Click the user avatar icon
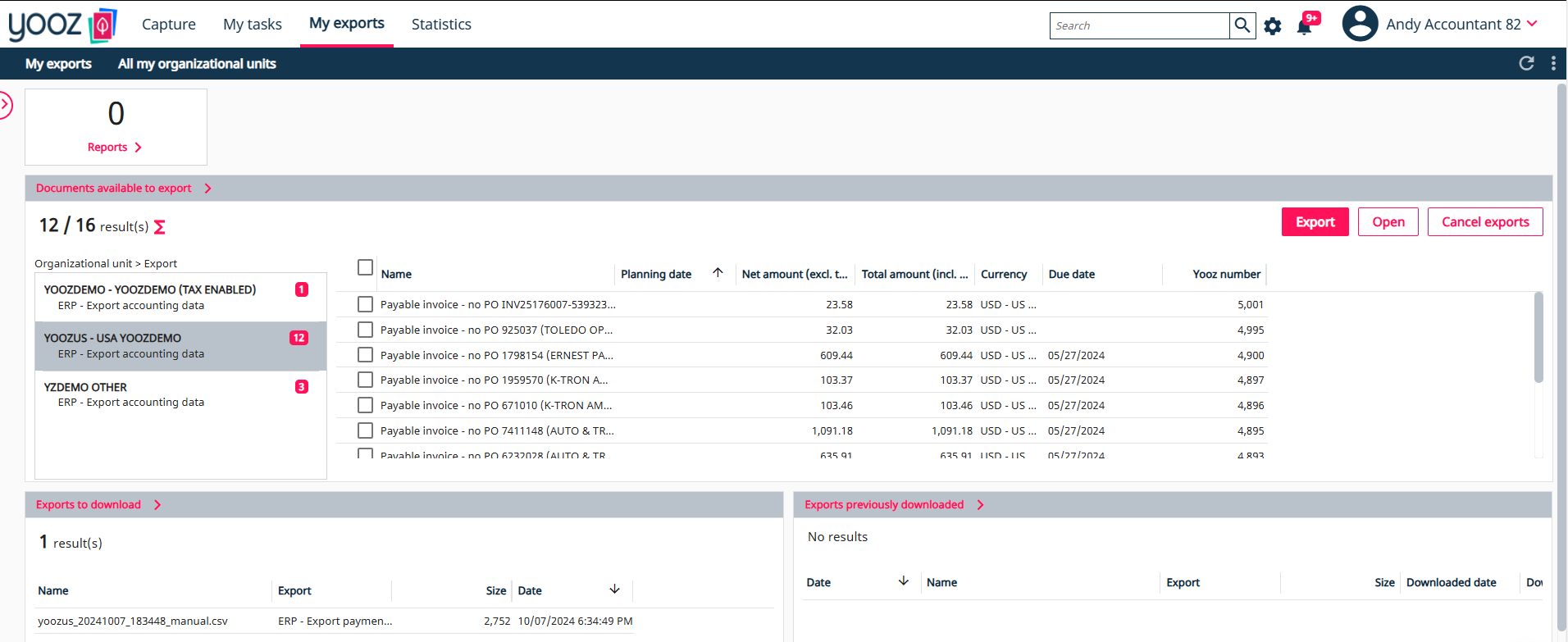This screenshot has height=642, width=1568. pos(1360,24)
